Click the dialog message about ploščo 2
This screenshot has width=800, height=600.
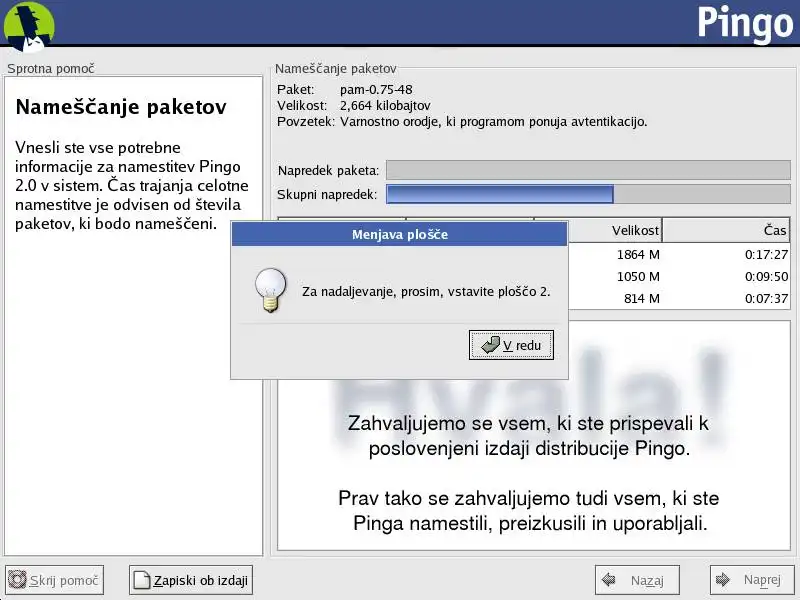426,292
